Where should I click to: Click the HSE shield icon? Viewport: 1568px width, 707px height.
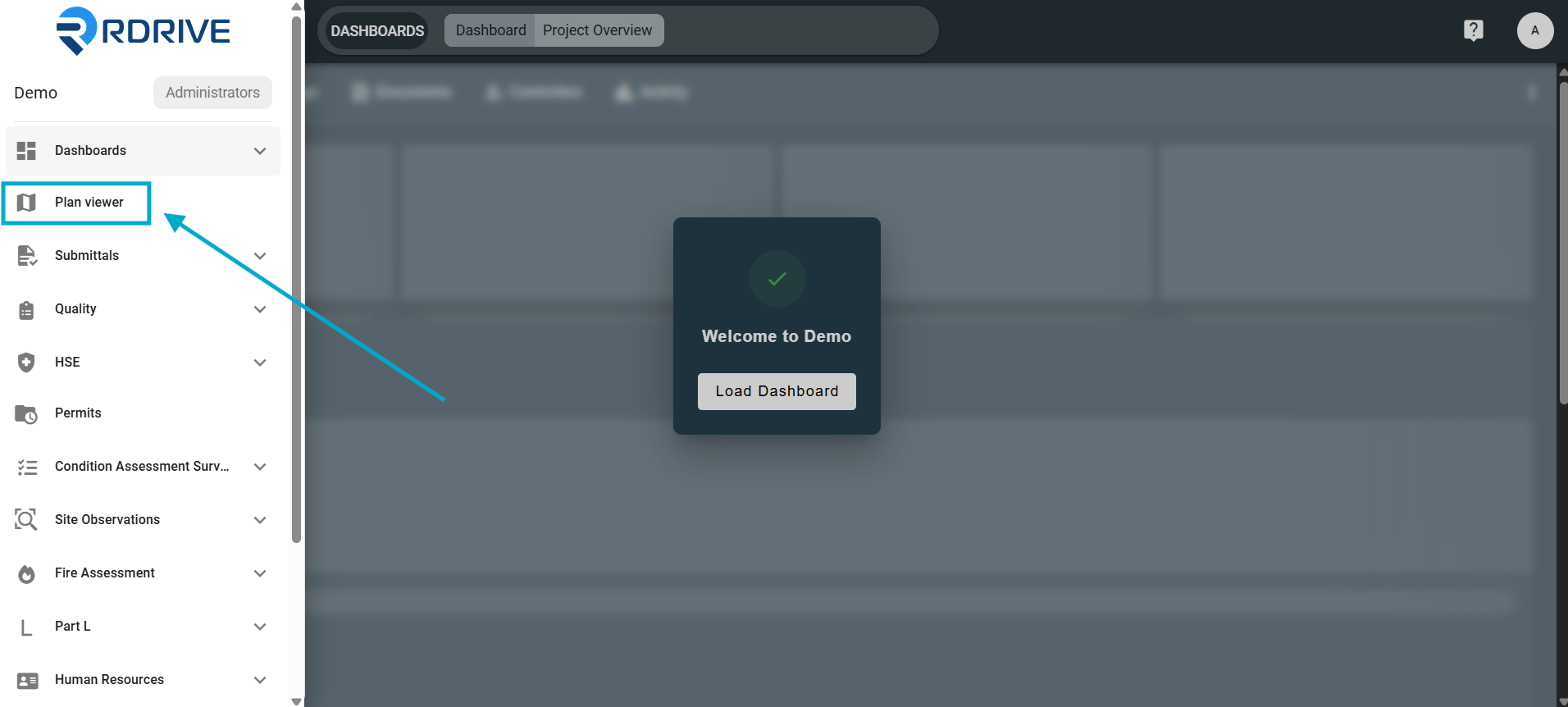pos(26,363)
